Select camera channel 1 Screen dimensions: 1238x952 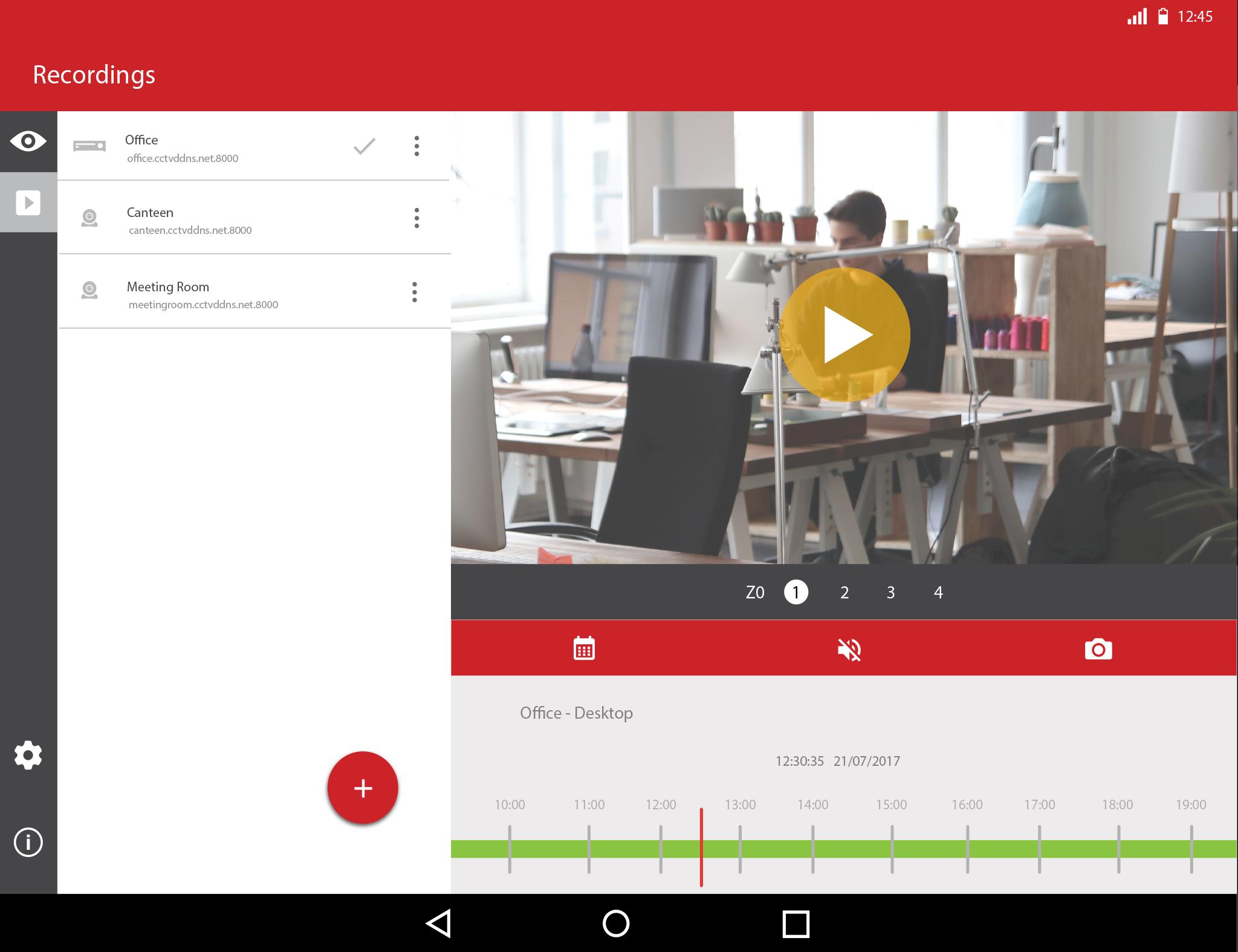[796, 592]
